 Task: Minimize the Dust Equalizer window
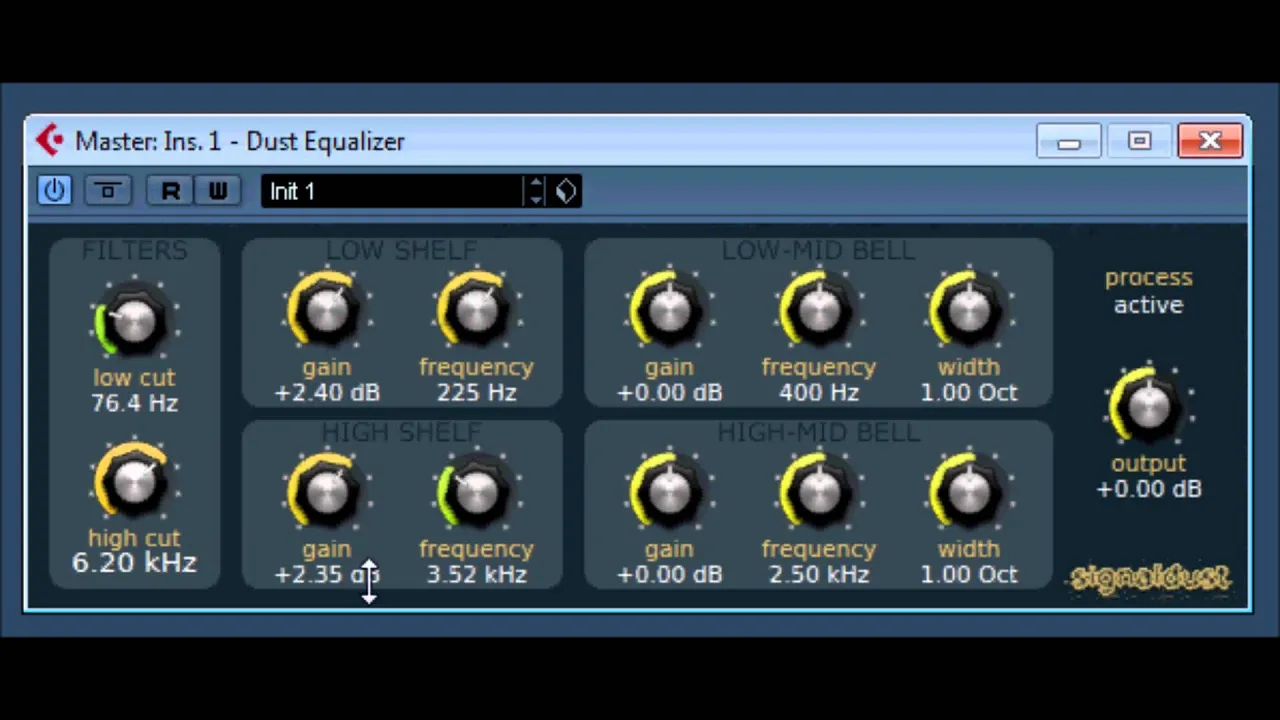click(1069, 142)
